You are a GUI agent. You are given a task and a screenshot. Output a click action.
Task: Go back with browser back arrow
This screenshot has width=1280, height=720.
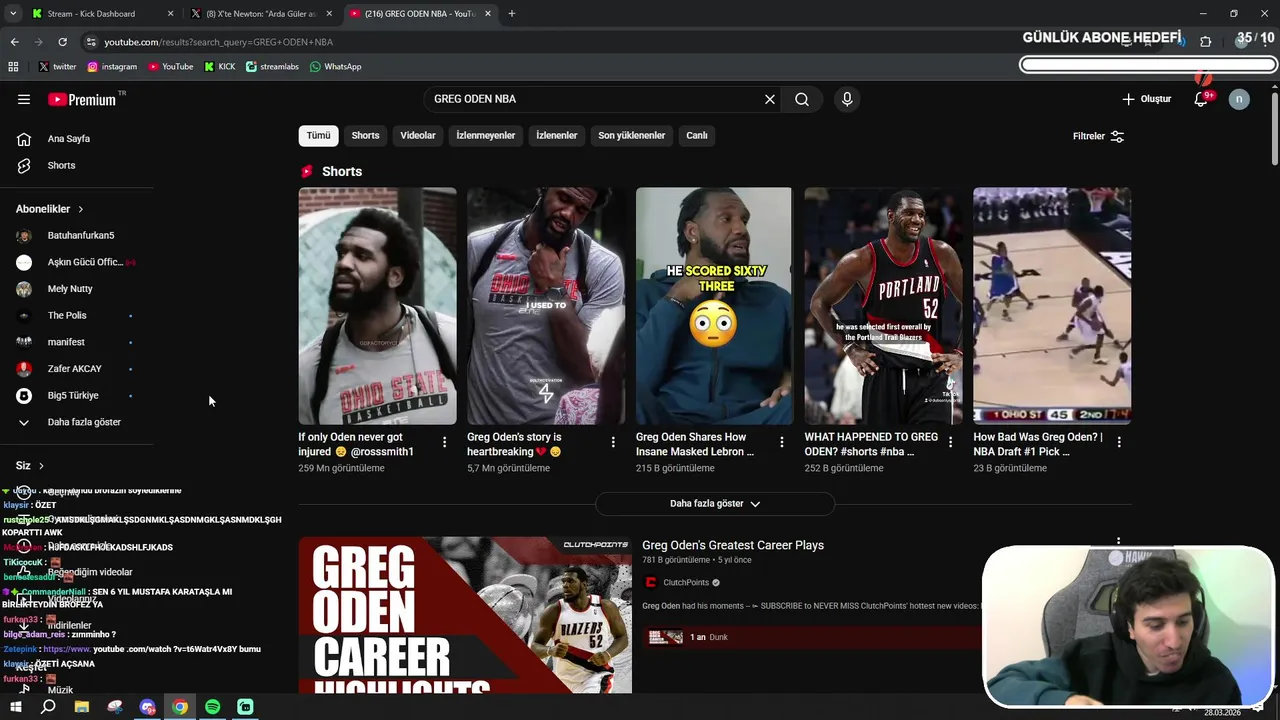click(14, 42)
